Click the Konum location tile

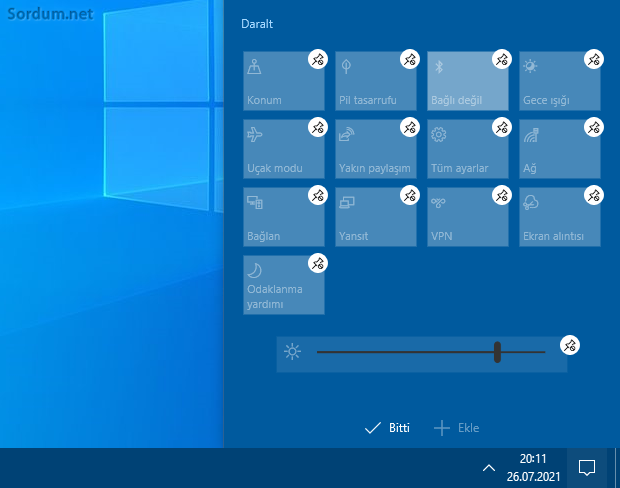point(284,81)
